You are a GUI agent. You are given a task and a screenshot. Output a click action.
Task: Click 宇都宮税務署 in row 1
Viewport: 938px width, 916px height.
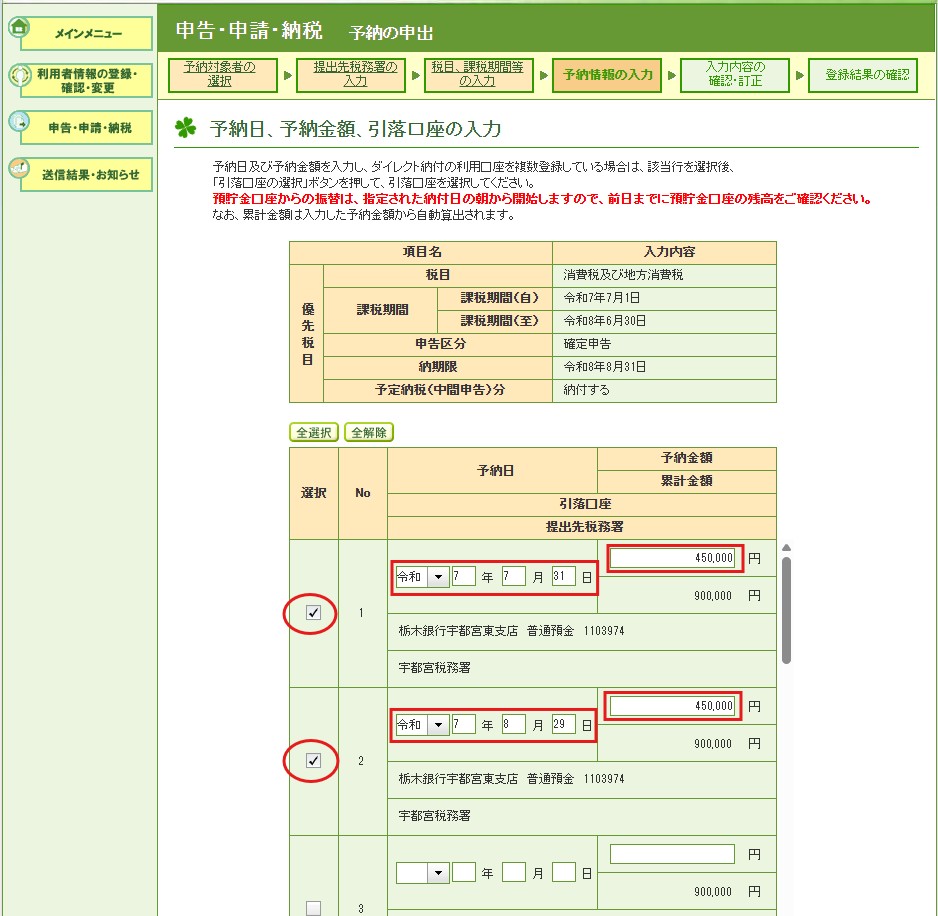click(434, 668)
